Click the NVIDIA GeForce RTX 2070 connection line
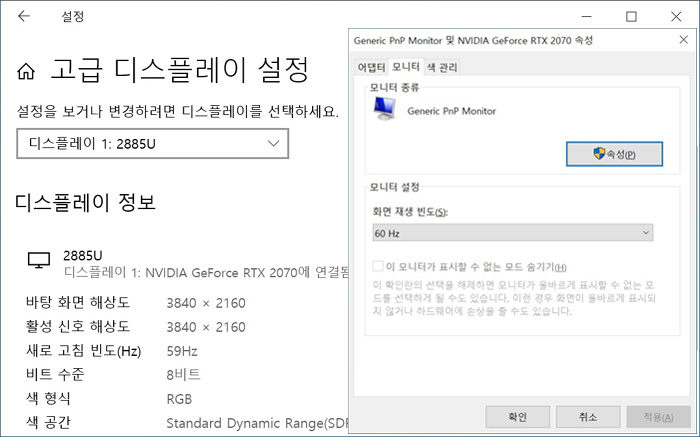The image size is (700, 437). (x=206, y=272)
